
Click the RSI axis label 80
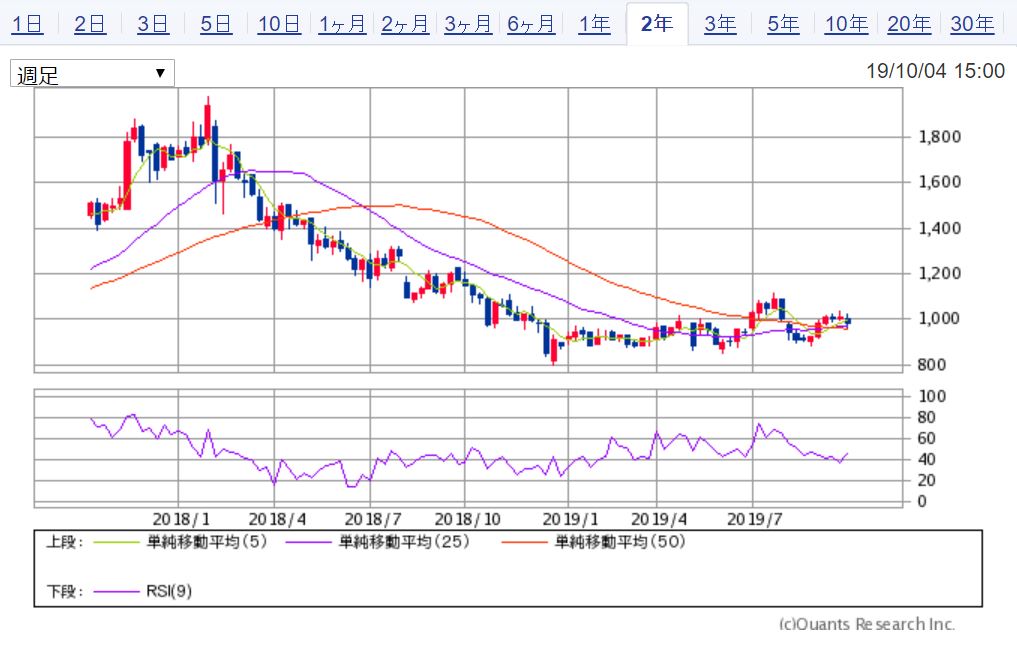pyautogui.click(x=927, y=418)
